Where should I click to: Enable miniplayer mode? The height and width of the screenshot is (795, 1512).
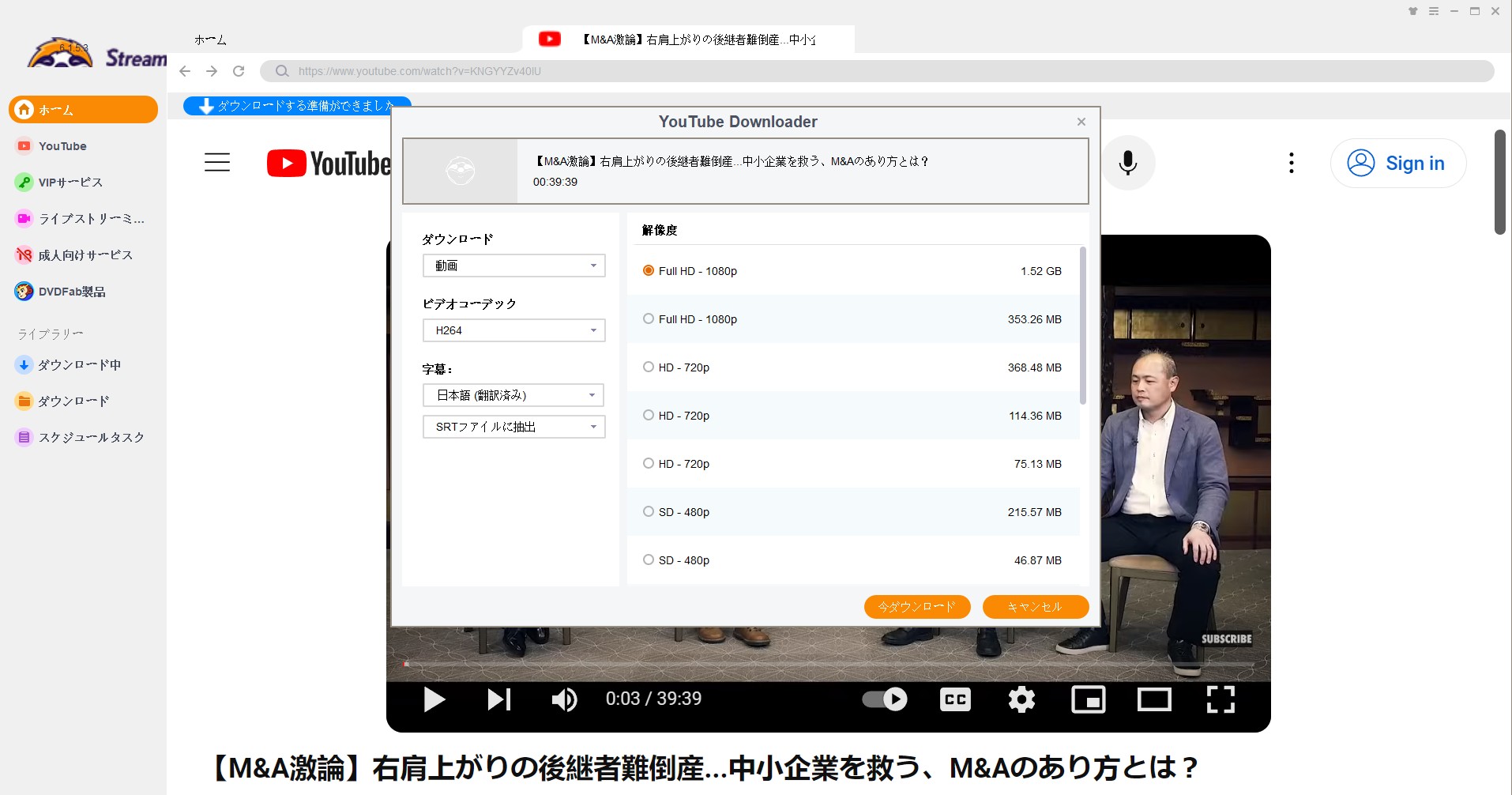pos(1088,699)
